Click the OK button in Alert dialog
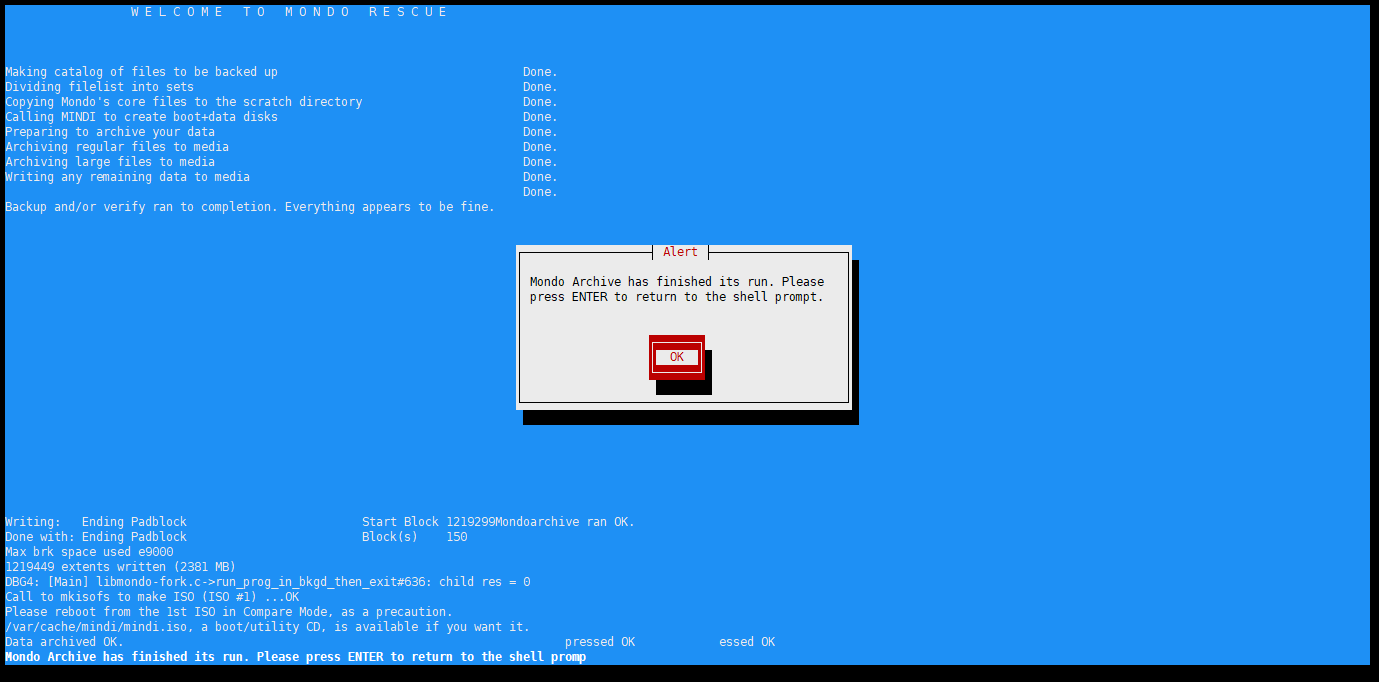 point(677,357)
